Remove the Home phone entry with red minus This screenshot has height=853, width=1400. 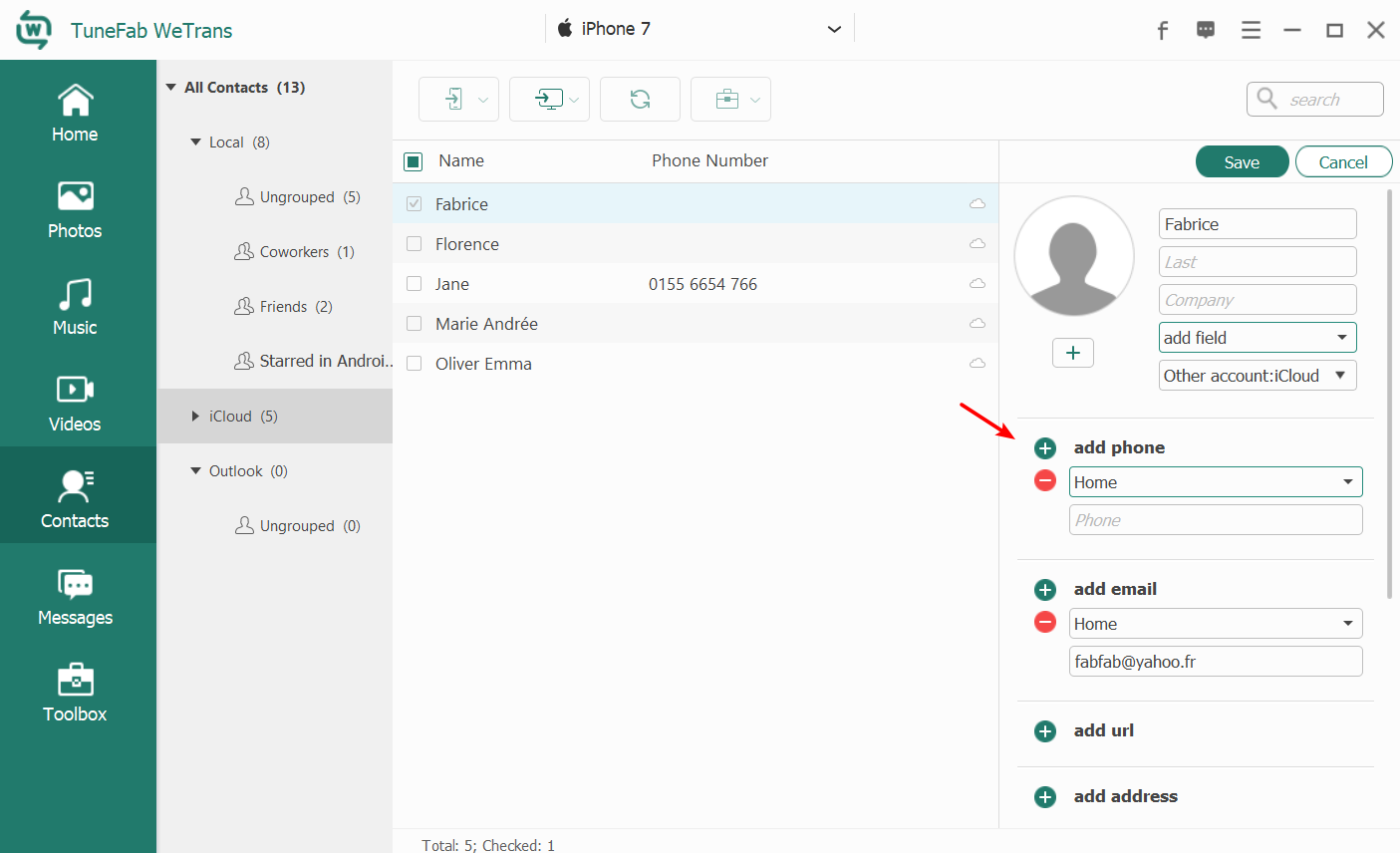coord(1044,481)
